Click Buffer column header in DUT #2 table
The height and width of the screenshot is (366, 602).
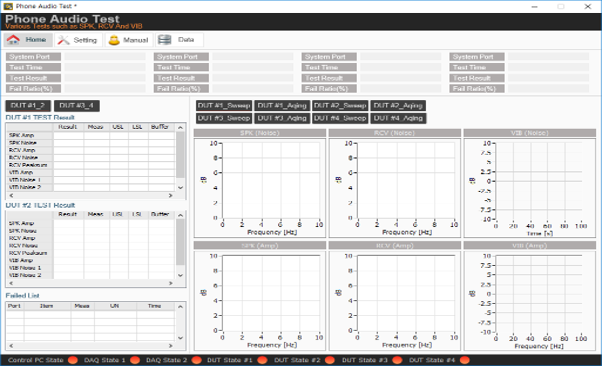point(161,214)
